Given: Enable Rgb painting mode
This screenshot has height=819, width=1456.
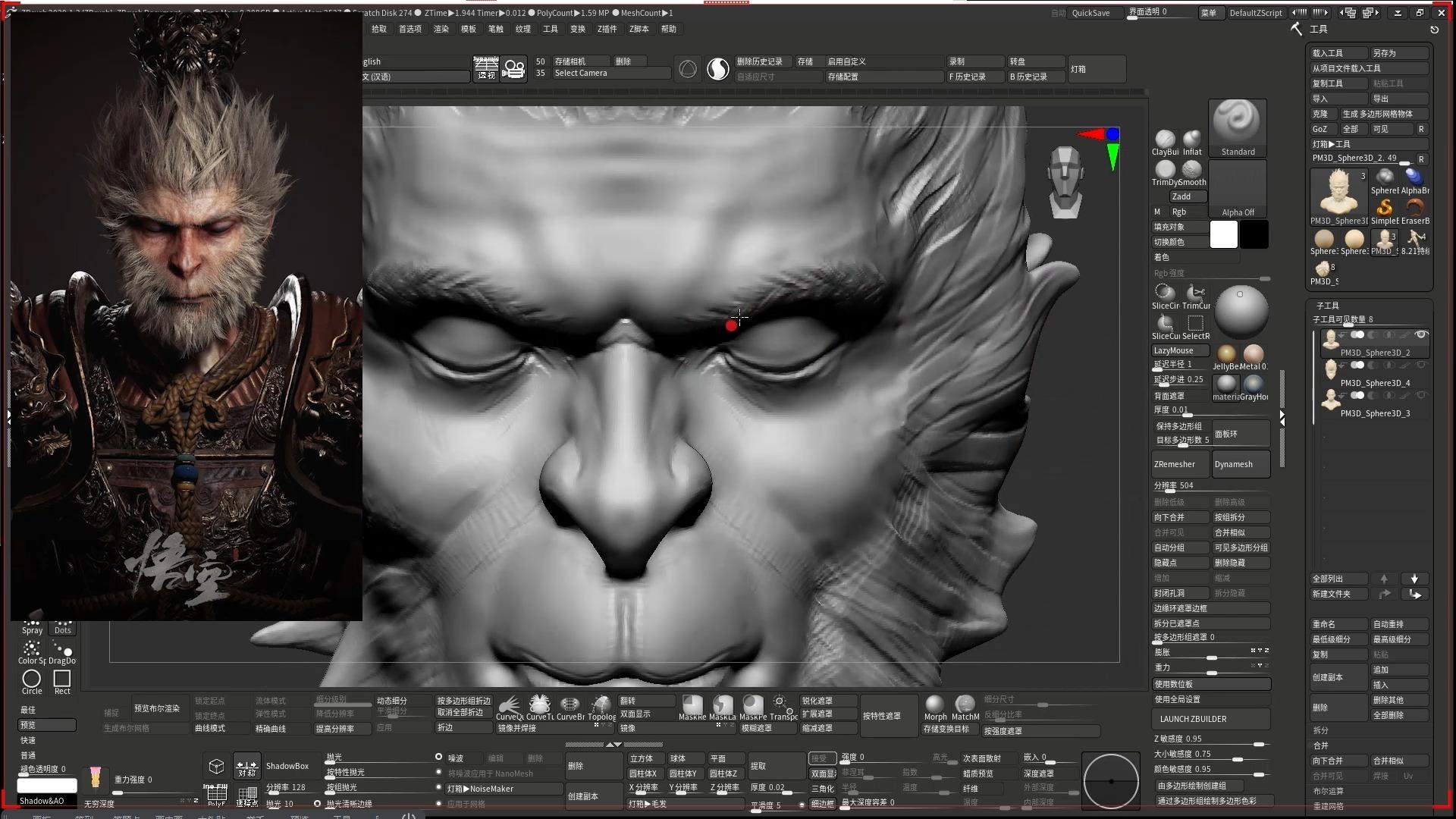Looking at the screenshot, I should [x=1180, y=212].
